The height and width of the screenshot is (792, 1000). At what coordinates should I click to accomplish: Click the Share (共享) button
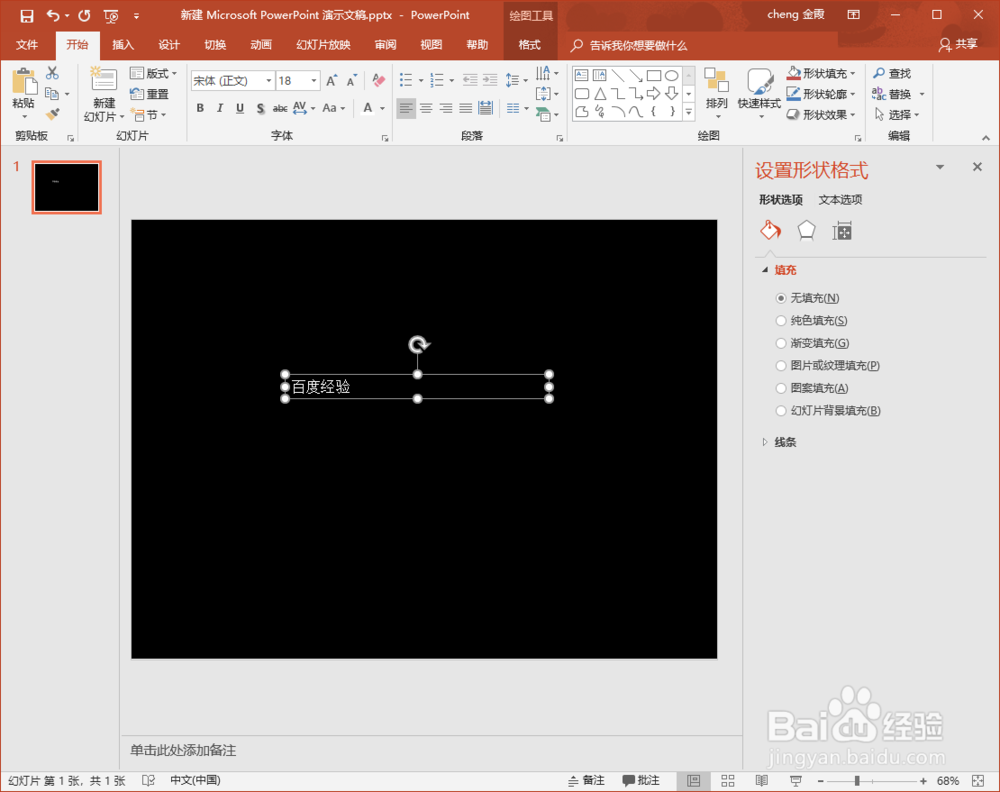tap(958, 45)
